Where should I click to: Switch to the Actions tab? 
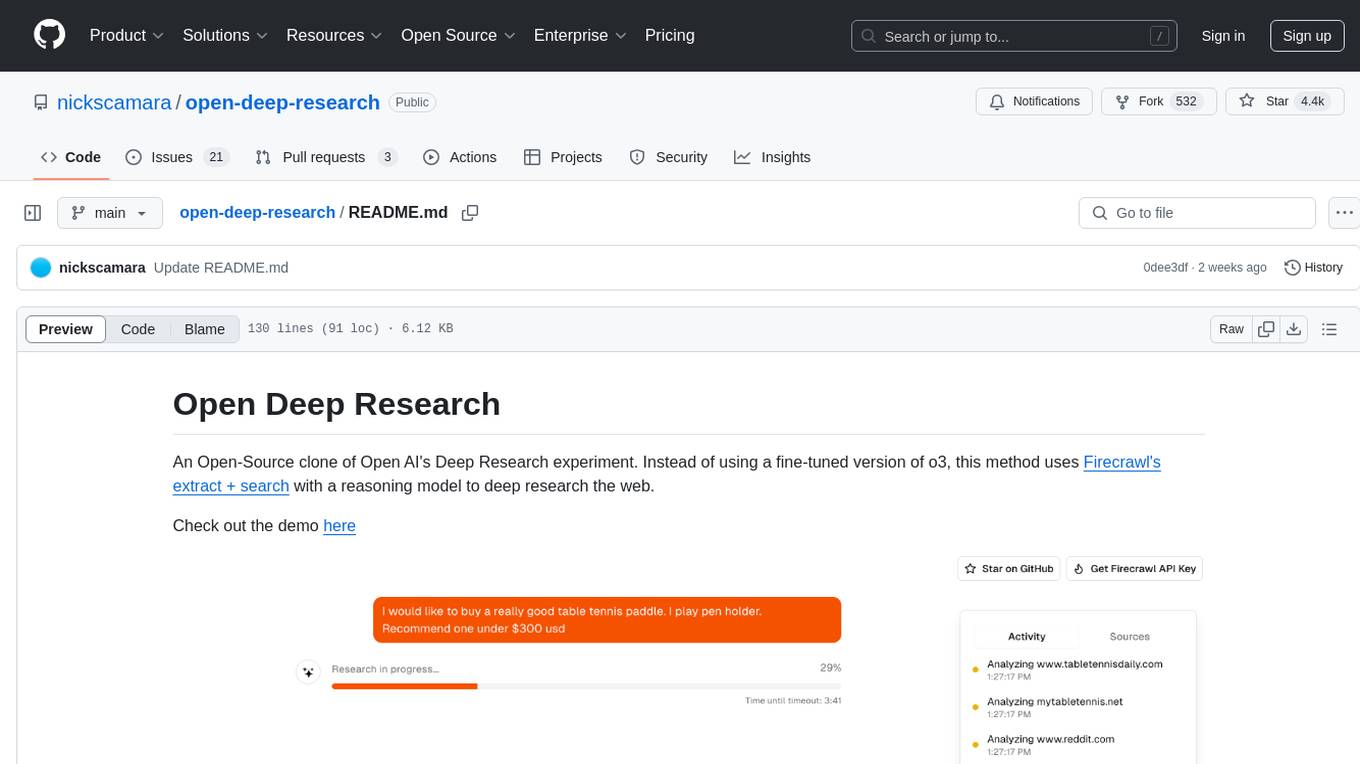[x=460, y=157]
